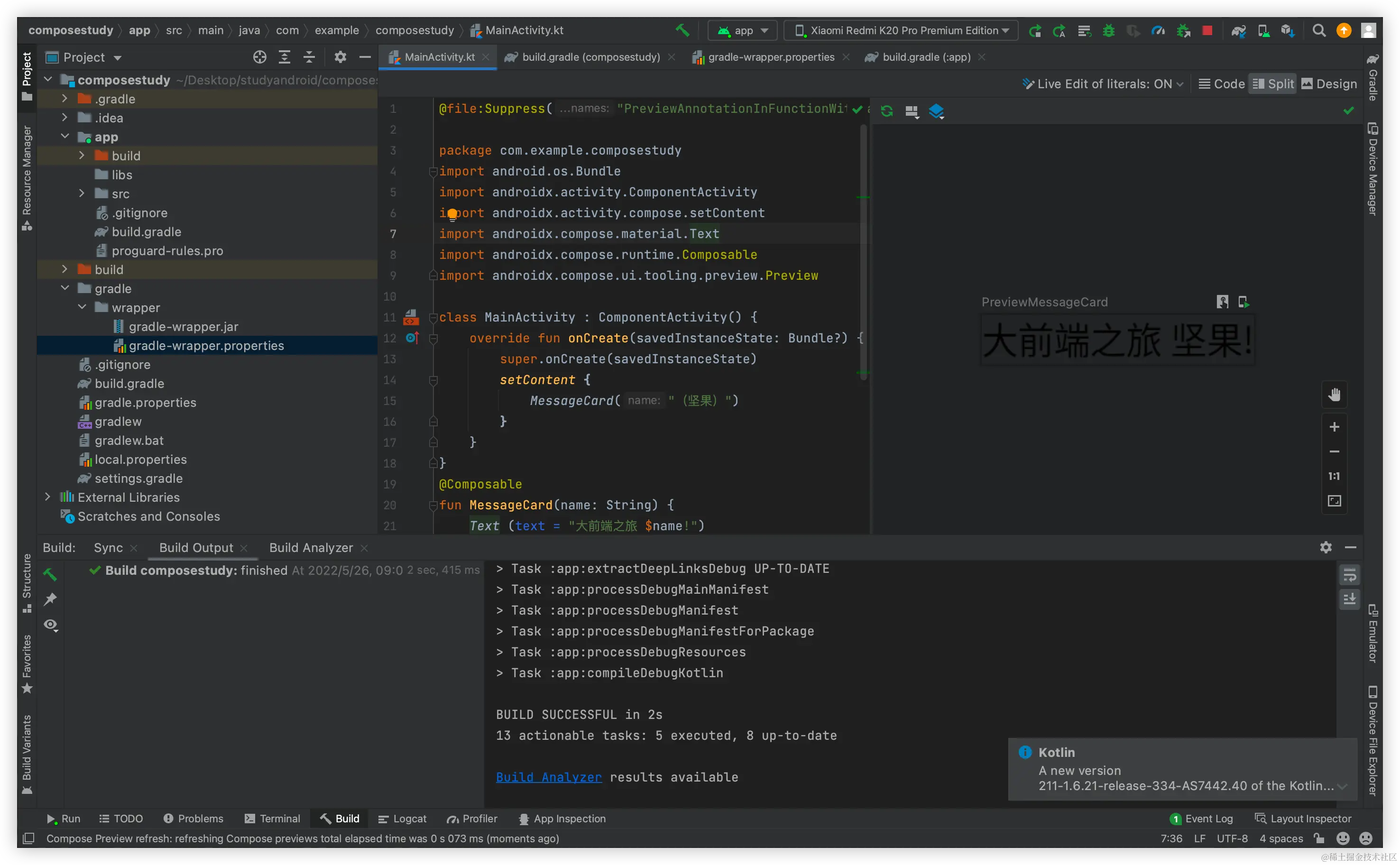The image size is (1400, 865).
Task: Click the pan hand tool in preview
Action: (x=1334, y=395)
